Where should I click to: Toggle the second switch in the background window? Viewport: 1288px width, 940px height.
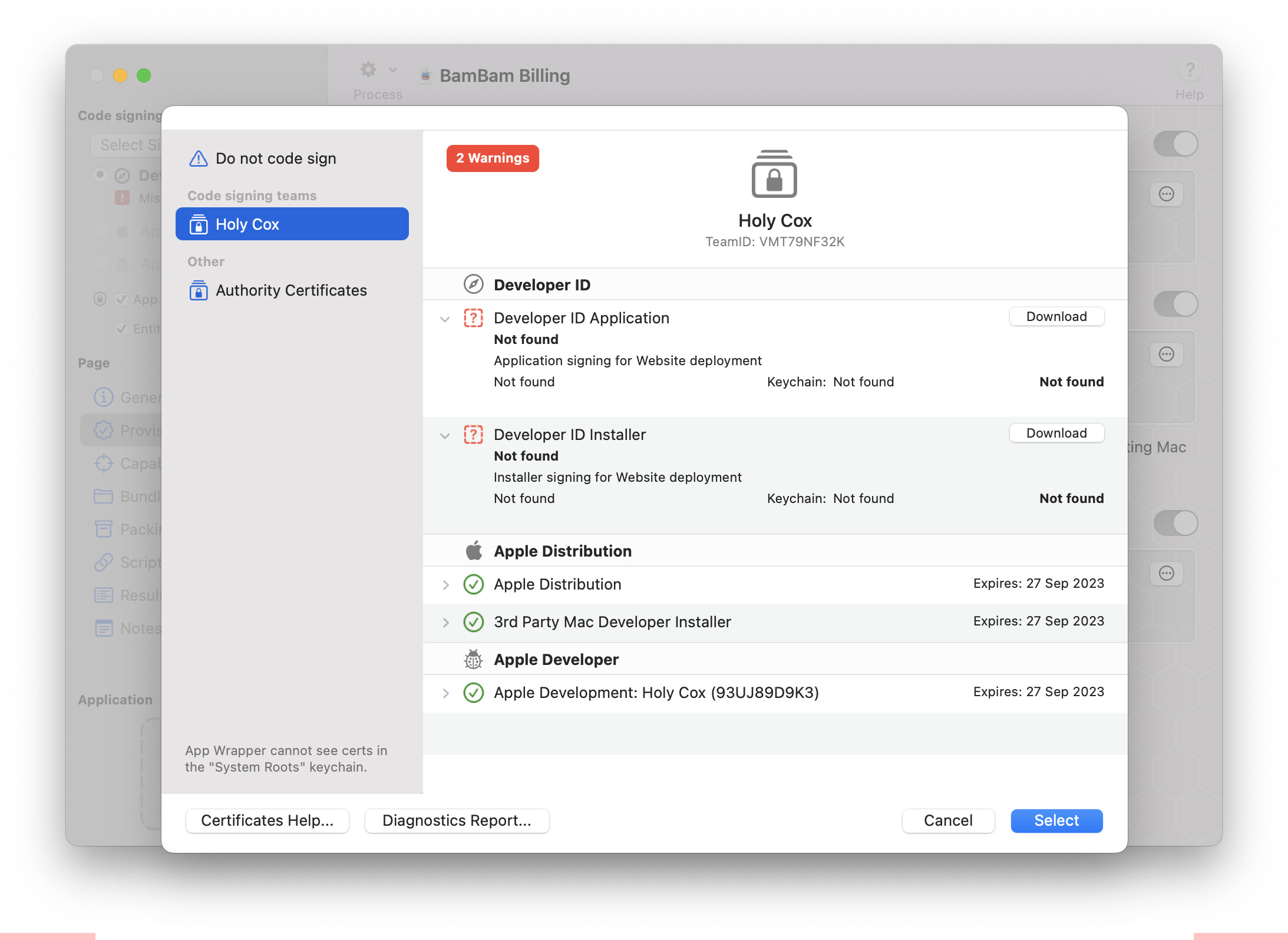(x=1175, y=304)
